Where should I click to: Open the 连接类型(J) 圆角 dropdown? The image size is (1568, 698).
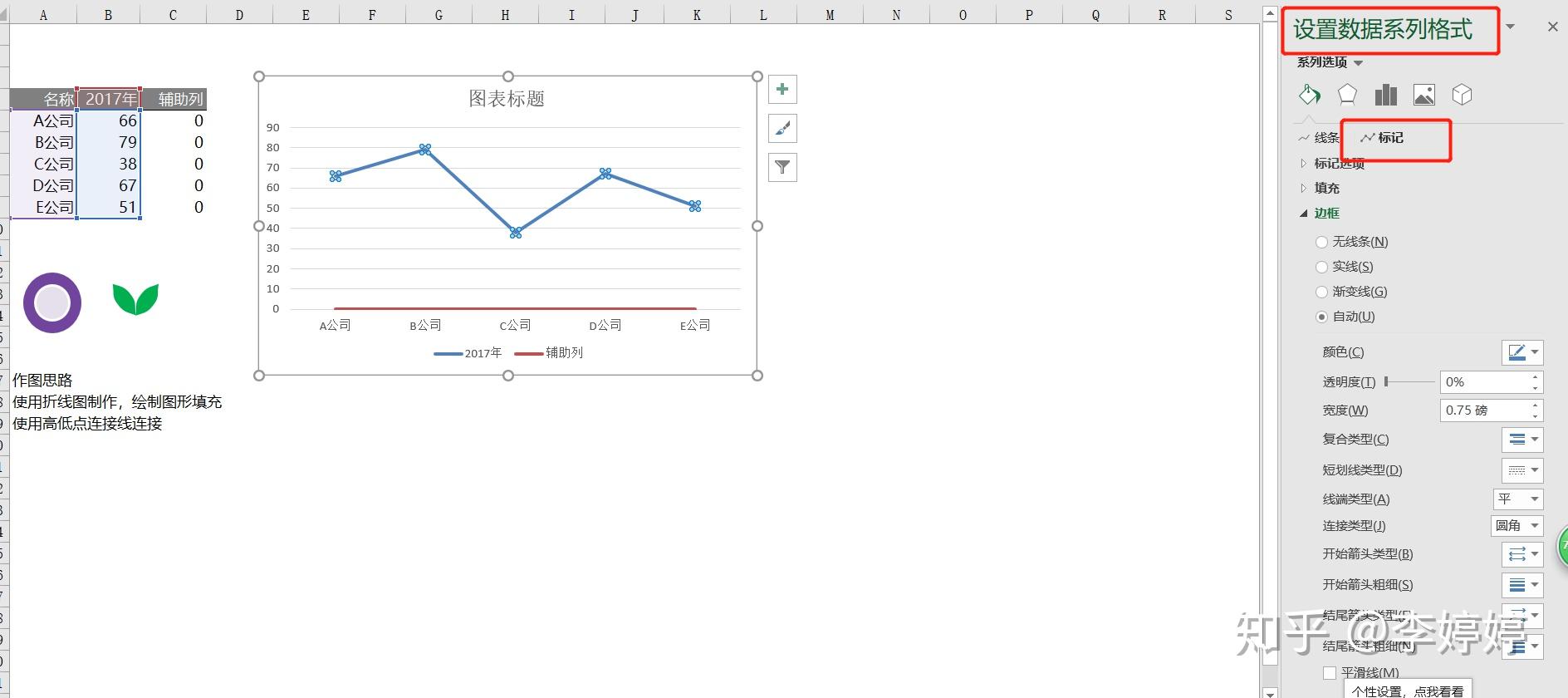point(1517,525)
